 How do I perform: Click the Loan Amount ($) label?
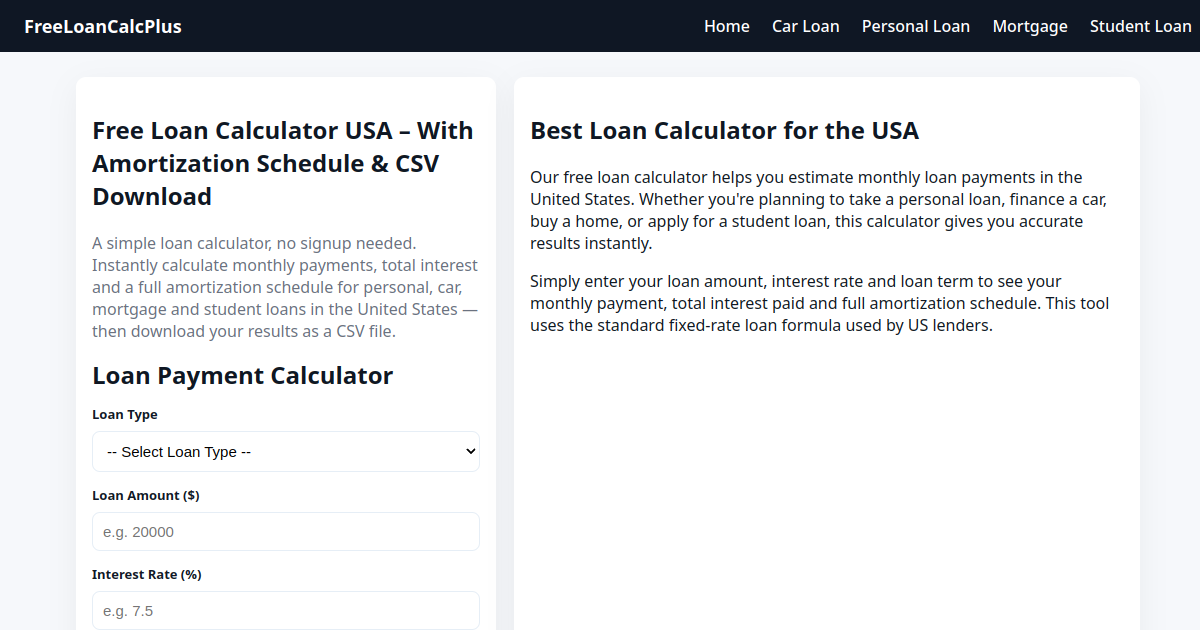pos(146,496)
